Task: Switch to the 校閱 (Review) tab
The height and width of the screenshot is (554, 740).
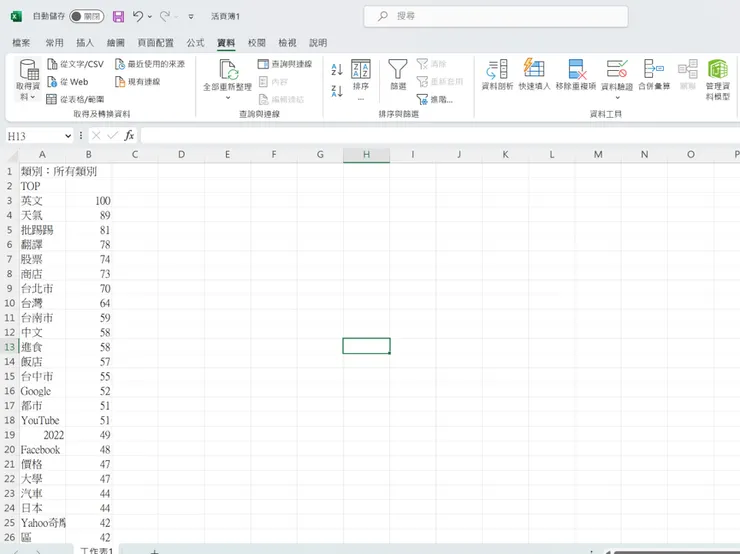Action: tap(257, 43)
